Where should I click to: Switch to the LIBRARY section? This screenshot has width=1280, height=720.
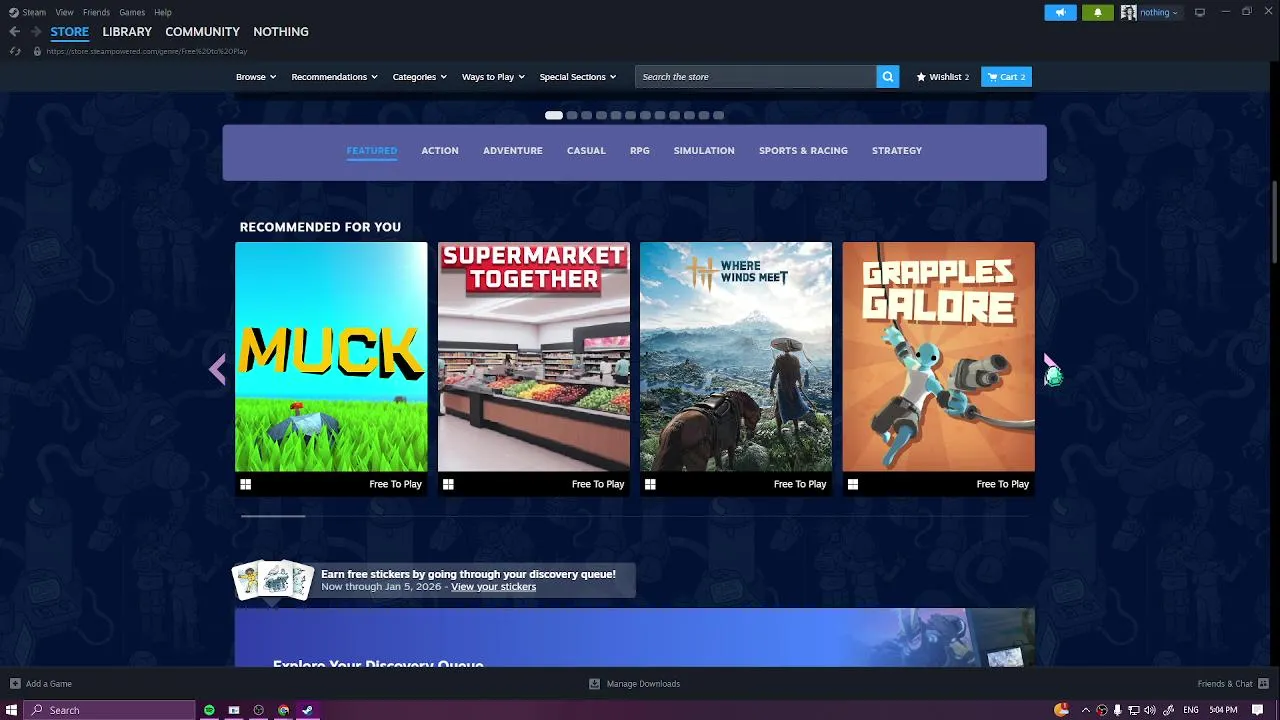pos(127,32)
